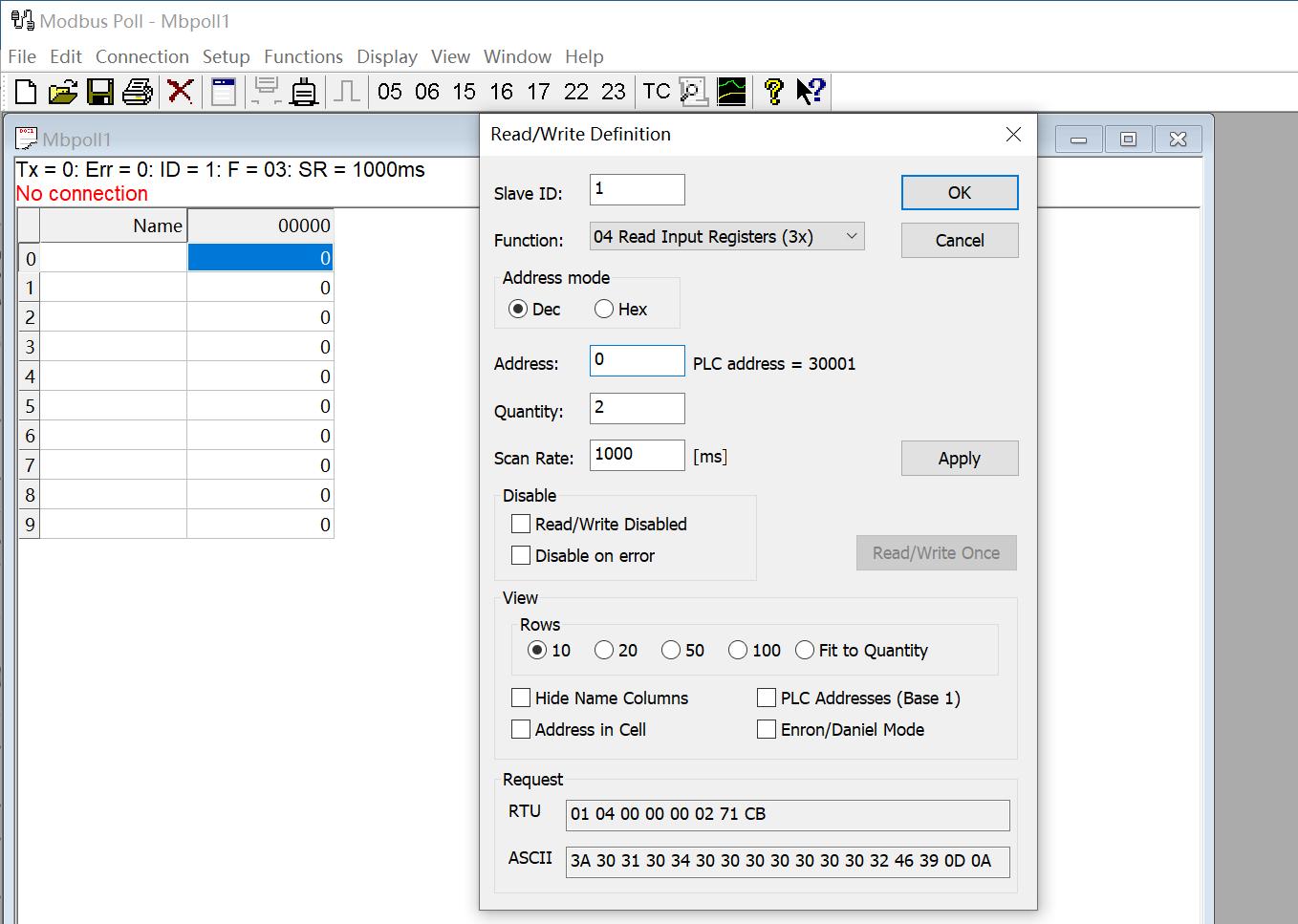Click the New document toolbar icon
This screenshot has height=924, width=1298.
click(26, 92)
